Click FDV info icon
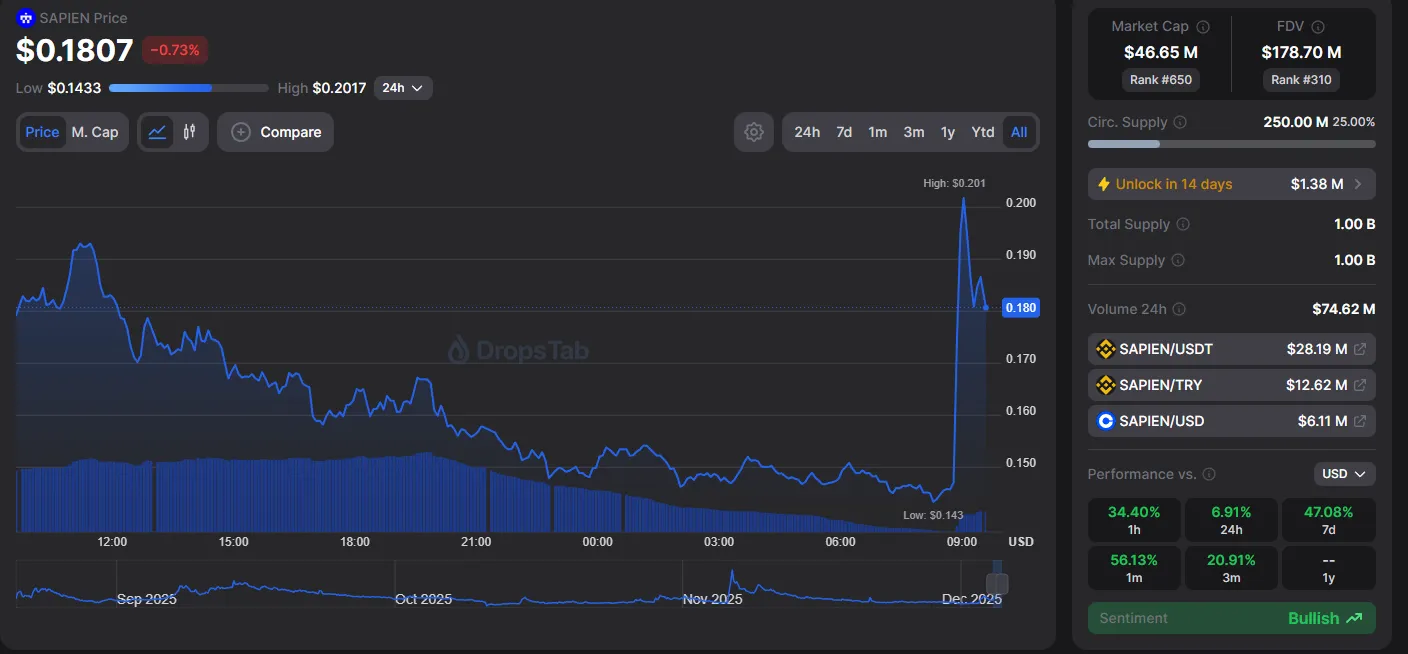 pyautogui.click(x=1318, y=27)
